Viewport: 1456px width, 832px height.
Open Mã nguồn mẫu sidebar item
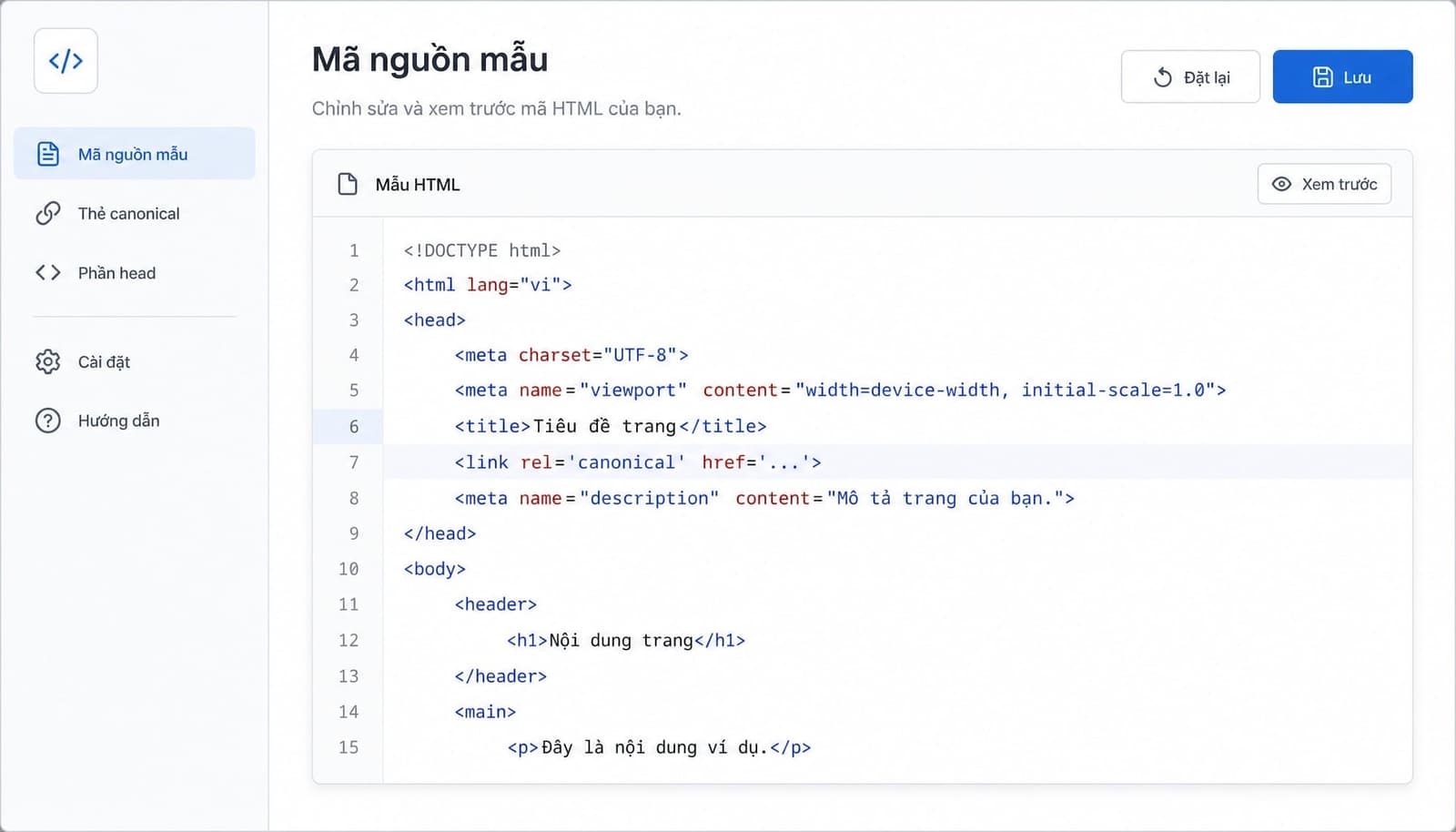[135, 154]
